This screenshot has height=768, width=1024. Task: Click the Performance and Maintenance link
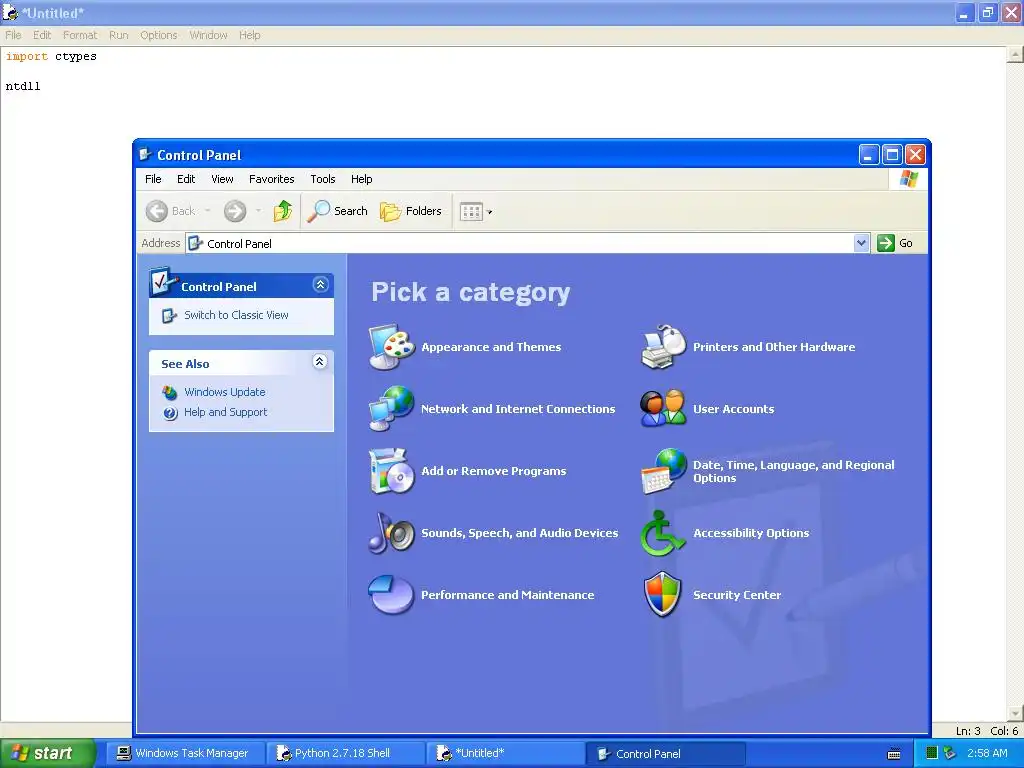(507, 596)
